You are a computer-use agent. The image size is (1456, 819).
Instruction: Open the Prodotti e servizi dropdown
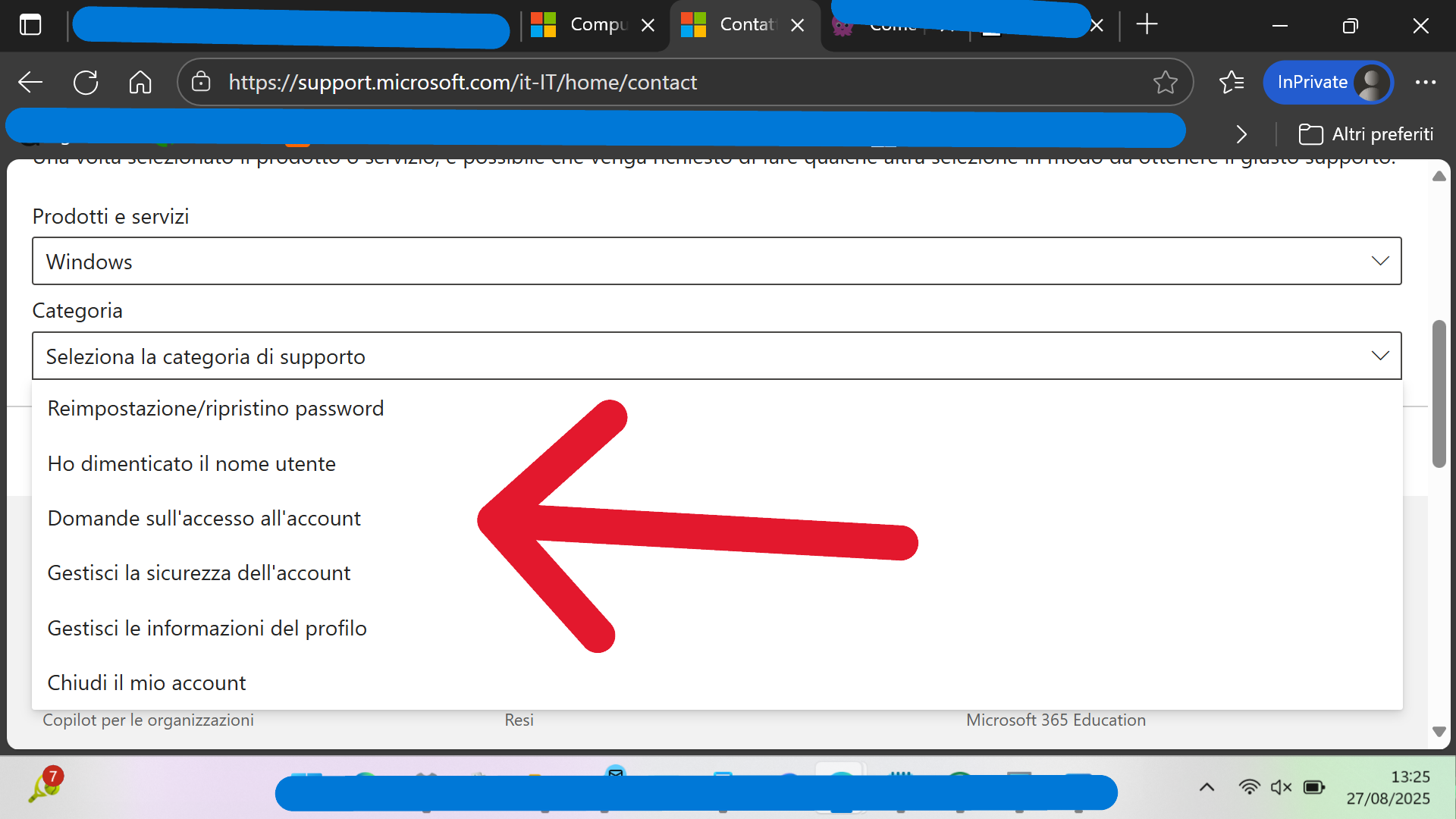click(x=717, y=261)
